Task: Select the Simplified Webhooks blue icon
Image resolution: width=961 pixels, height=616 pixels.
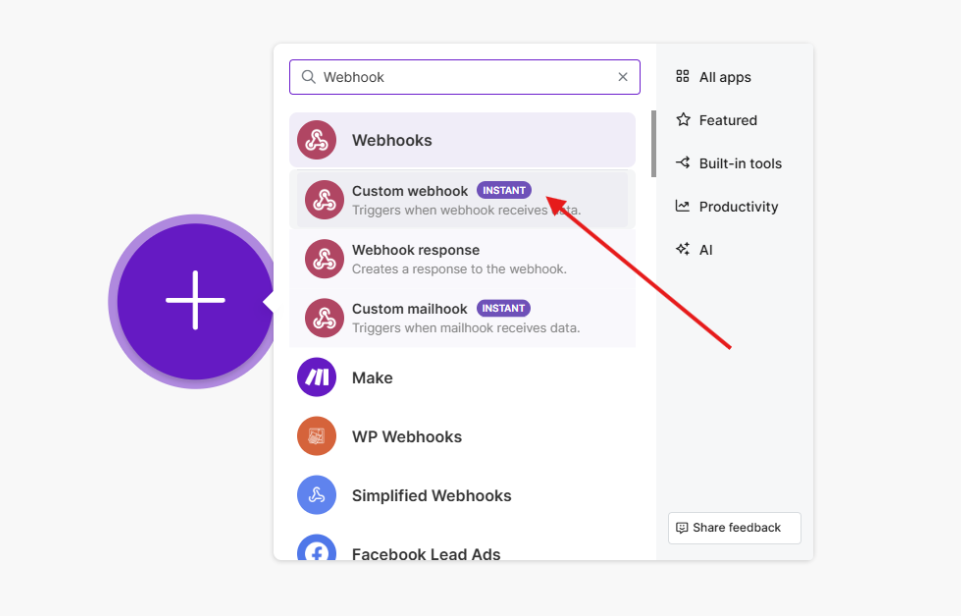Action: click(x=317, y=495)
